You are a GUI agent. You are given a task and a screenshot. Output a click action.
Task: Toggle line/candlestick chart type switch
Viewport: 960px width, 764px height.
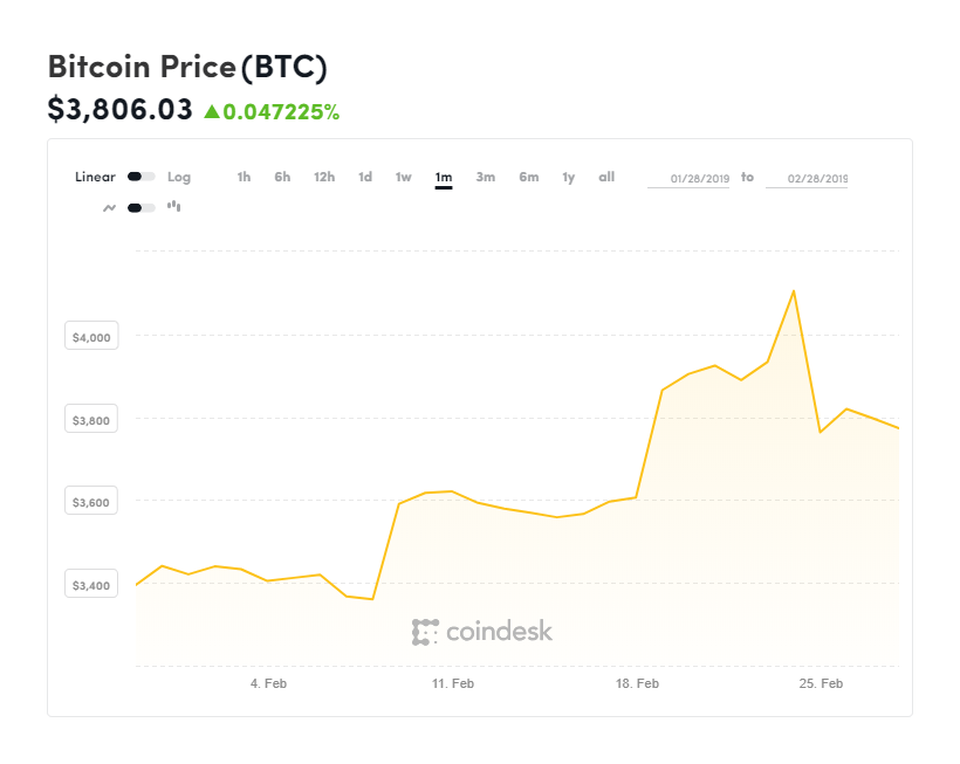point(141,208)
